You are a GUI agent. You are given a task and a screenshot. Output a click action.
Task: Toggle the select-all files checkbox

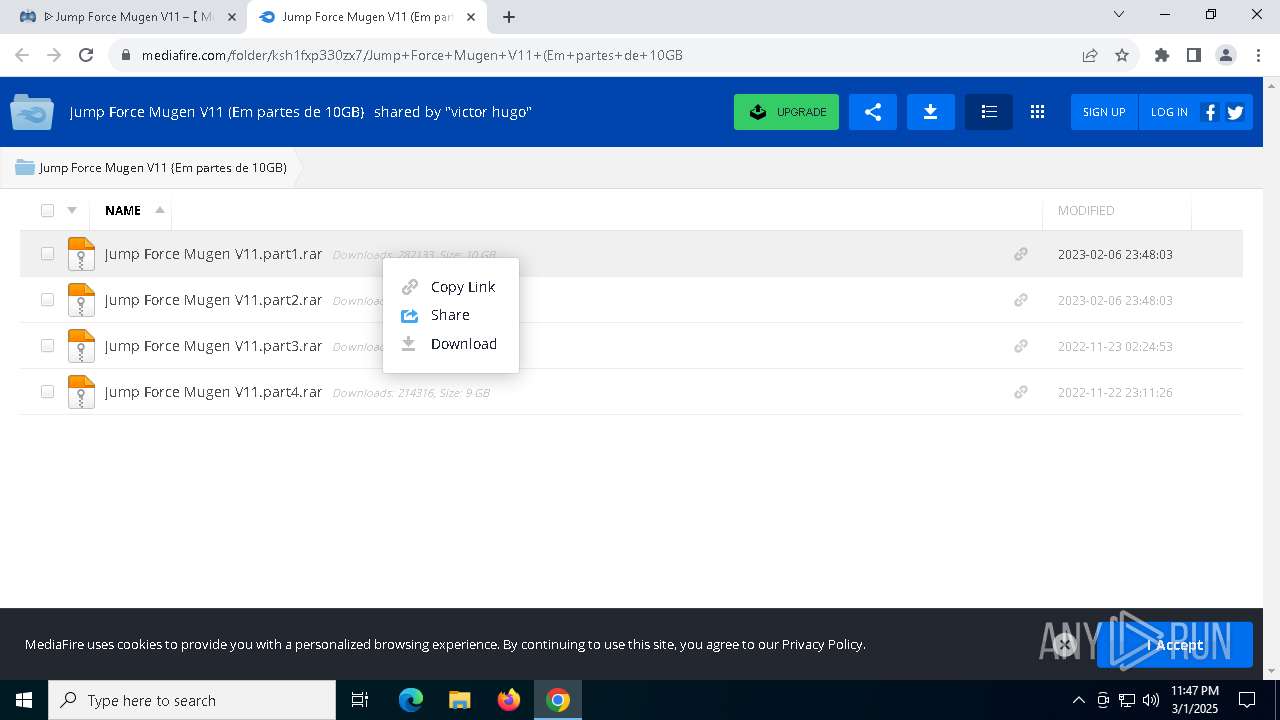[x=47, y=210]
